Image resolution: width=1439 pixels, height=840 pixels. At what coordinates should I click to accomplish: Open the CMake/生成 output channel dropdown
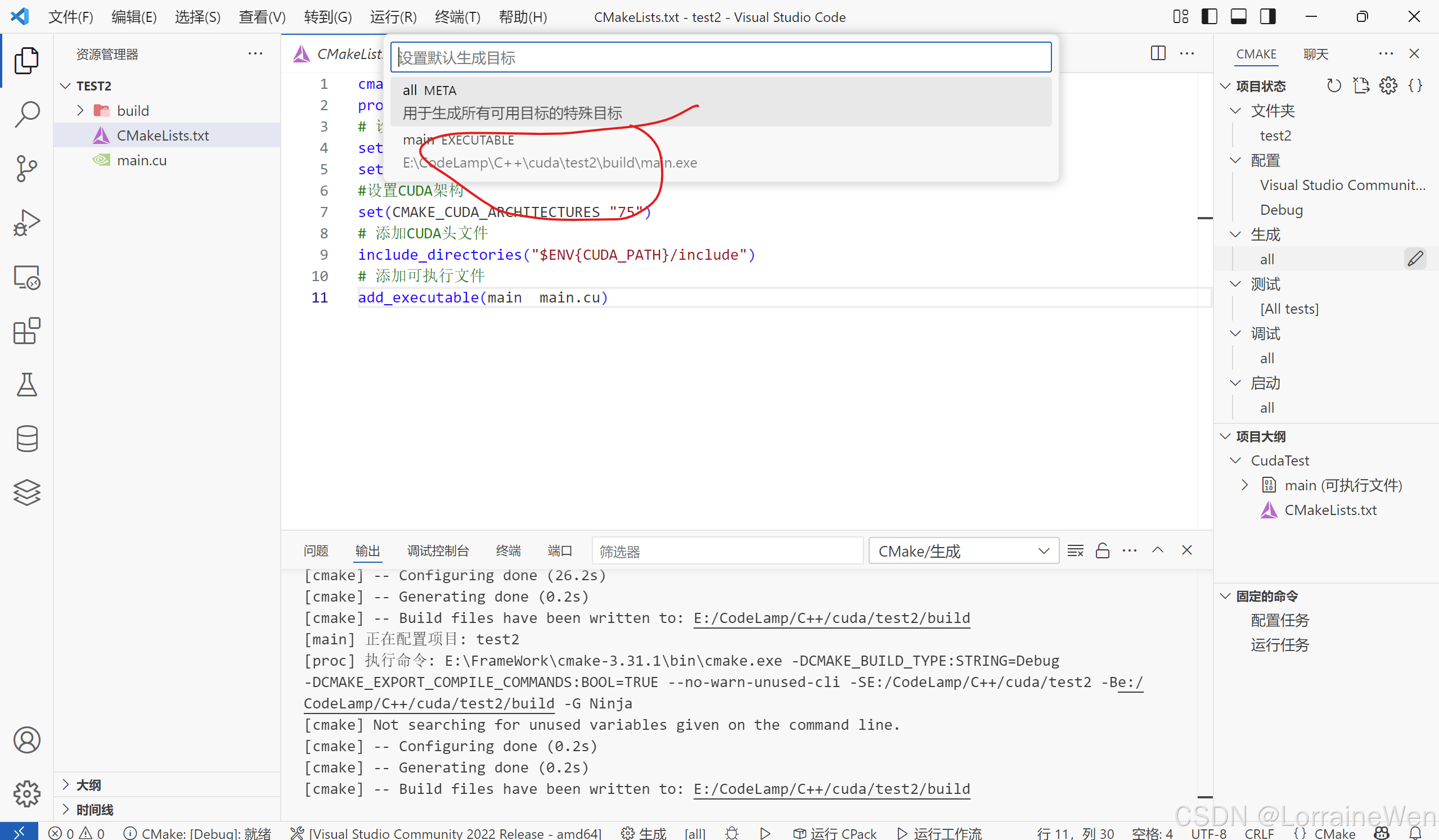coord(963,551)
